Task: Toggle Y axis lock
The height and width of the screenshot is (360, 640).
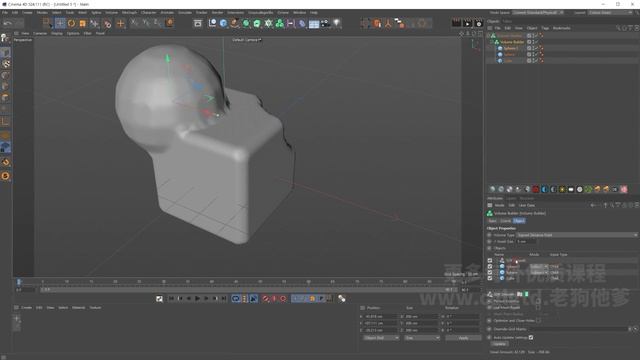Action: coord(146,23)
